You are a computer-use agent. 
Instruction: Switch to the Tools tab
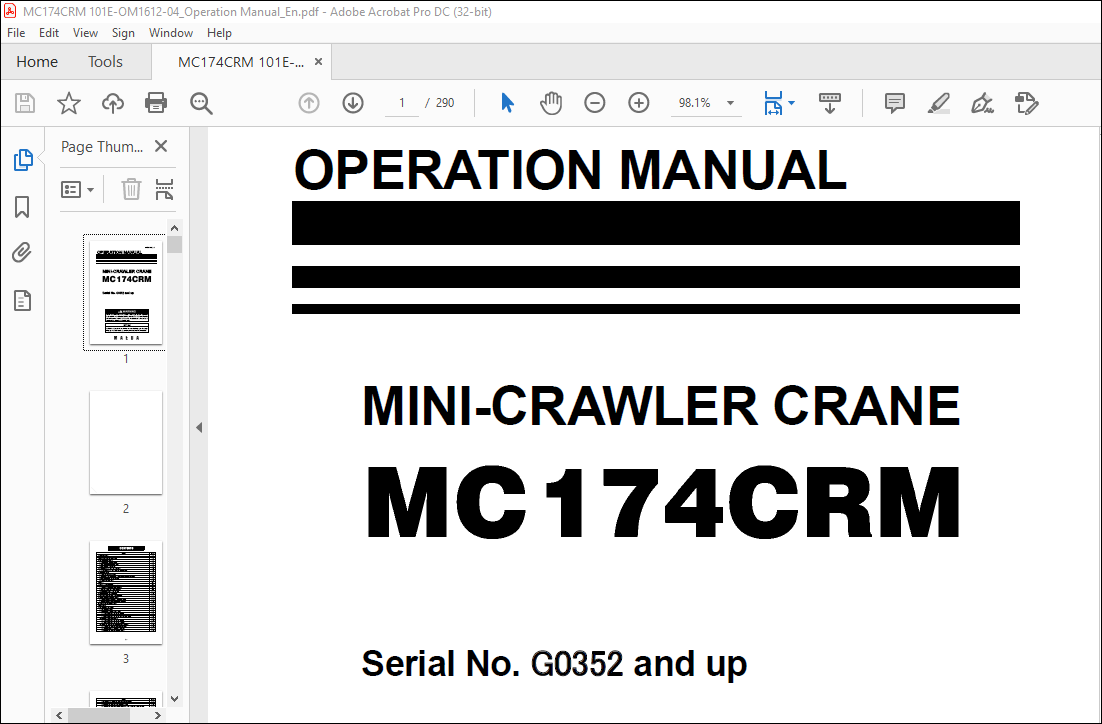pyautogui.click(x=105, y=62)
